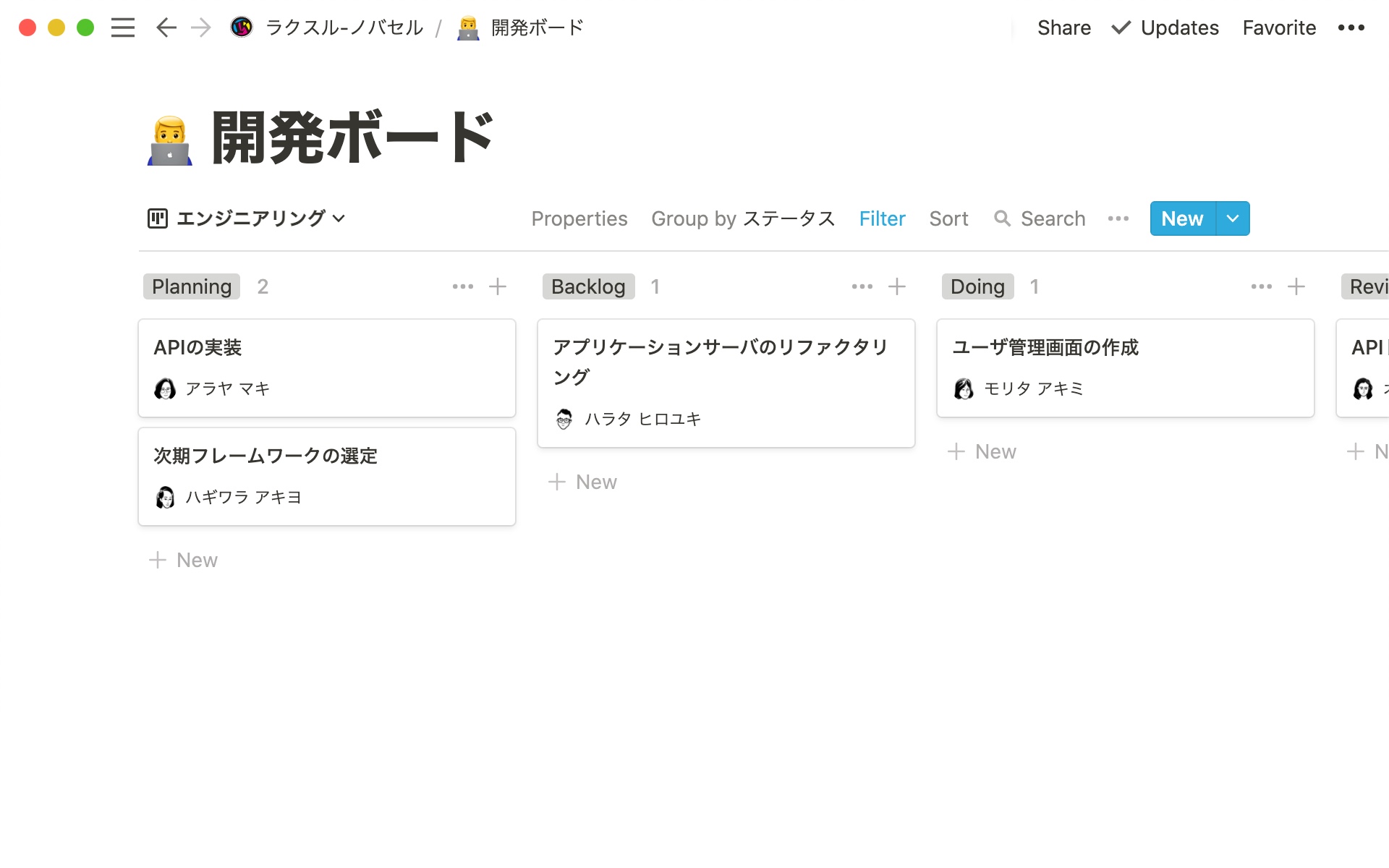The width and height of the screenshot is (1389, 868).
Task: Add card with Doing plus icon
Action: 1296,286
